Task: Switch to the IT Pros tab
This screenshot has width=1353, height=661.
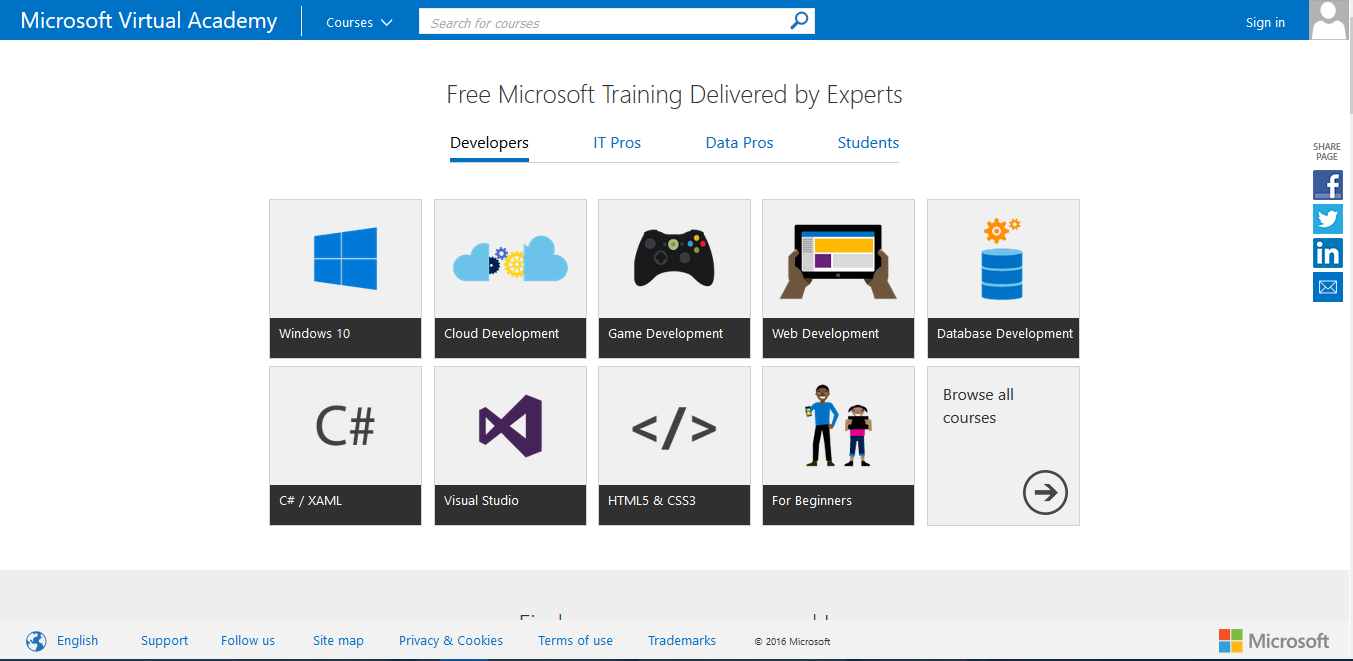Action: tap(617, 142)
